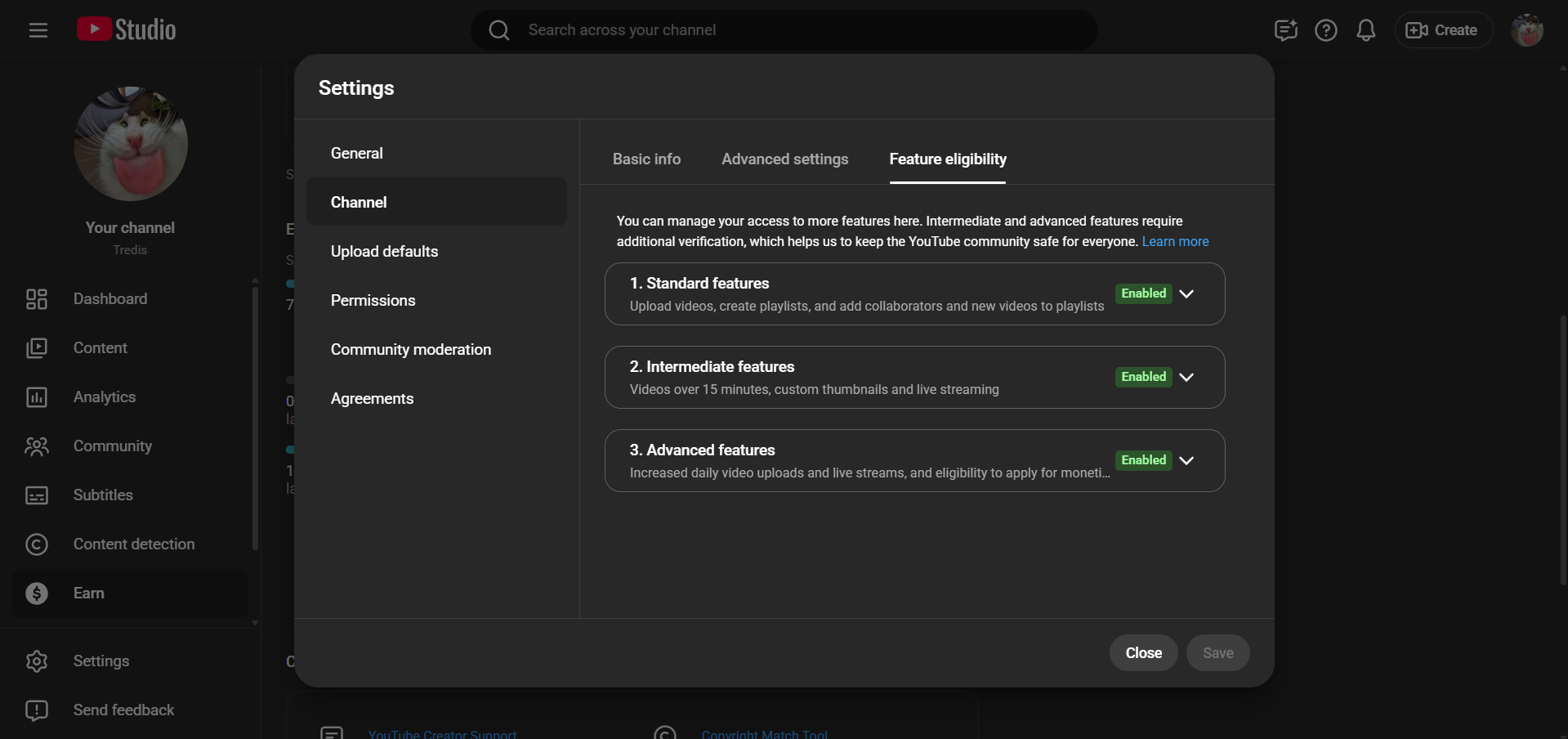Expand the Intermediate features section chevron

pos(1186,378)
